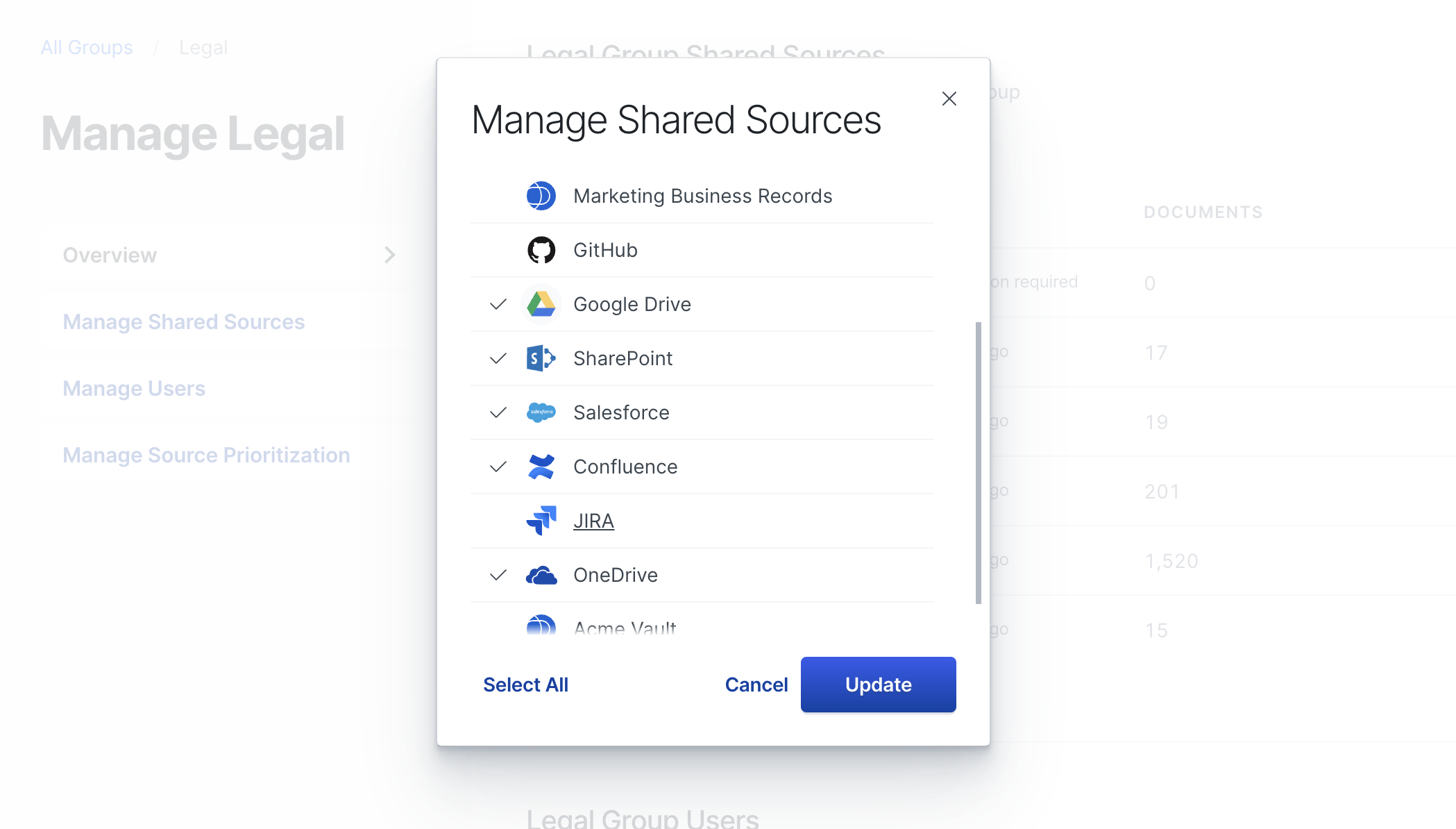Click the GitHub octocat icon
Viewport: 1456px width, 829px height.
pos(541,250)
